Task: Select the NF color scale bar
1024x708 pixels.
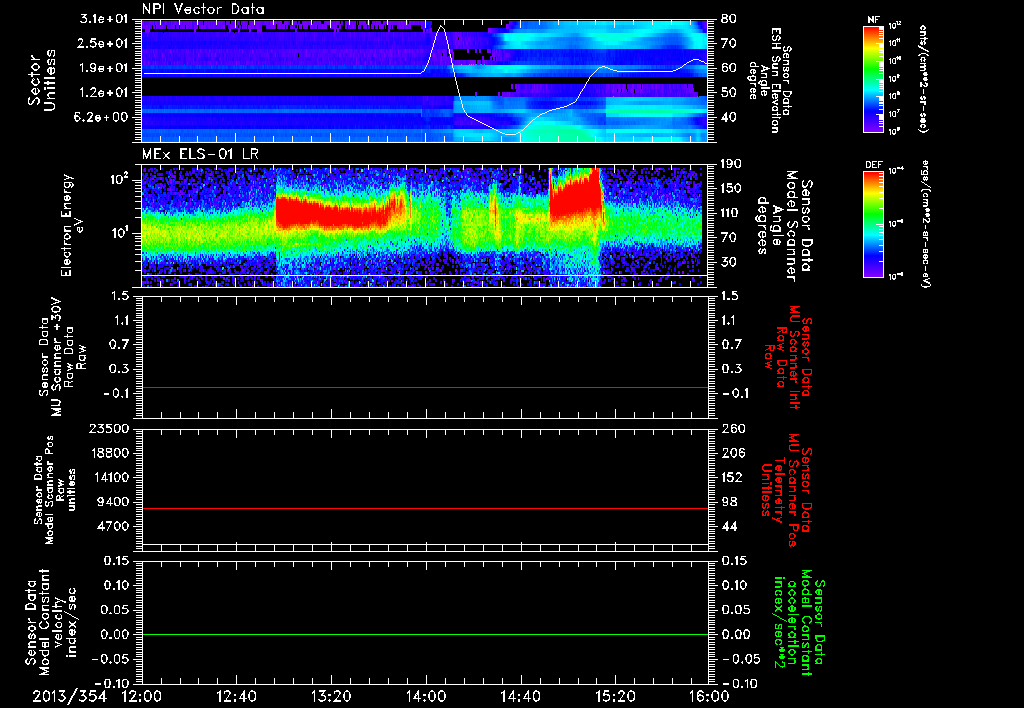Action: (x=874, y=78)
